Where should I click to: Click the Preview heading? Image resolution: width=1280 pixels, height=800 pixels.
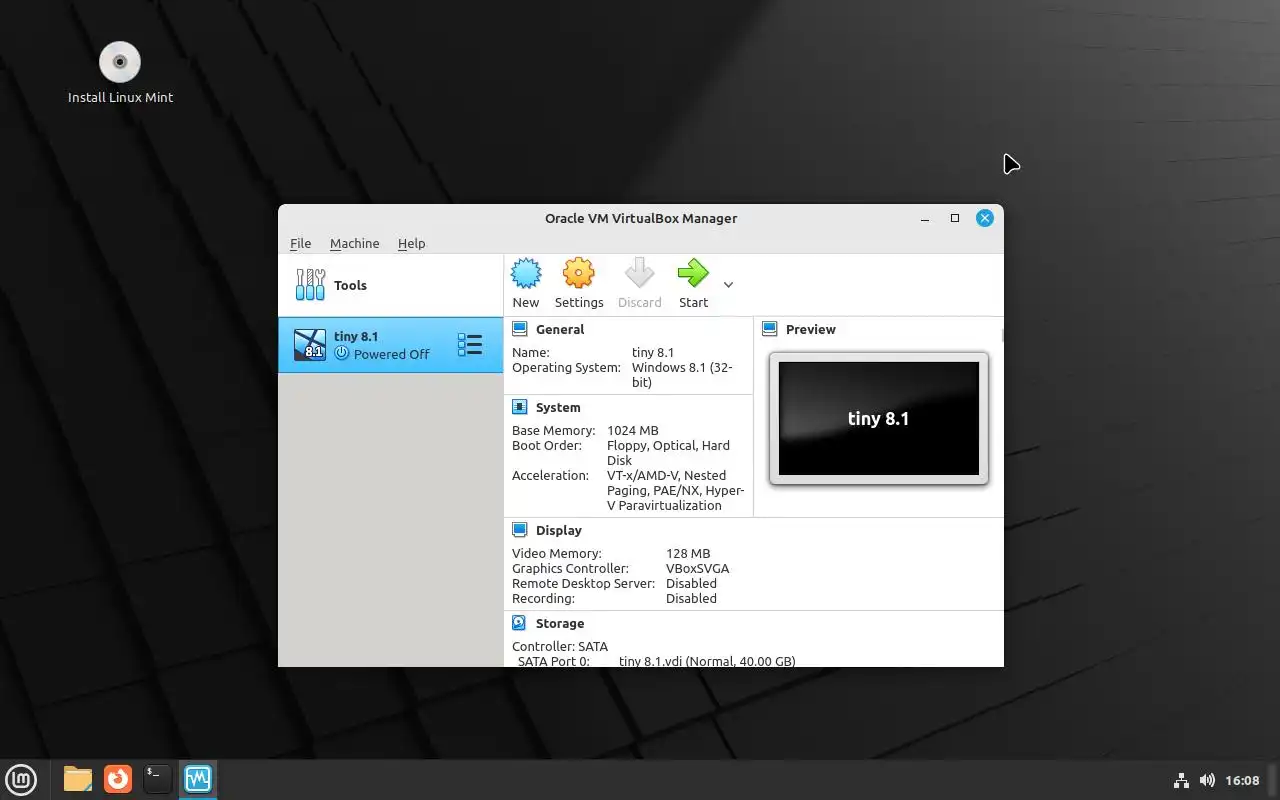pyautogui.click(x=811, y=329)
